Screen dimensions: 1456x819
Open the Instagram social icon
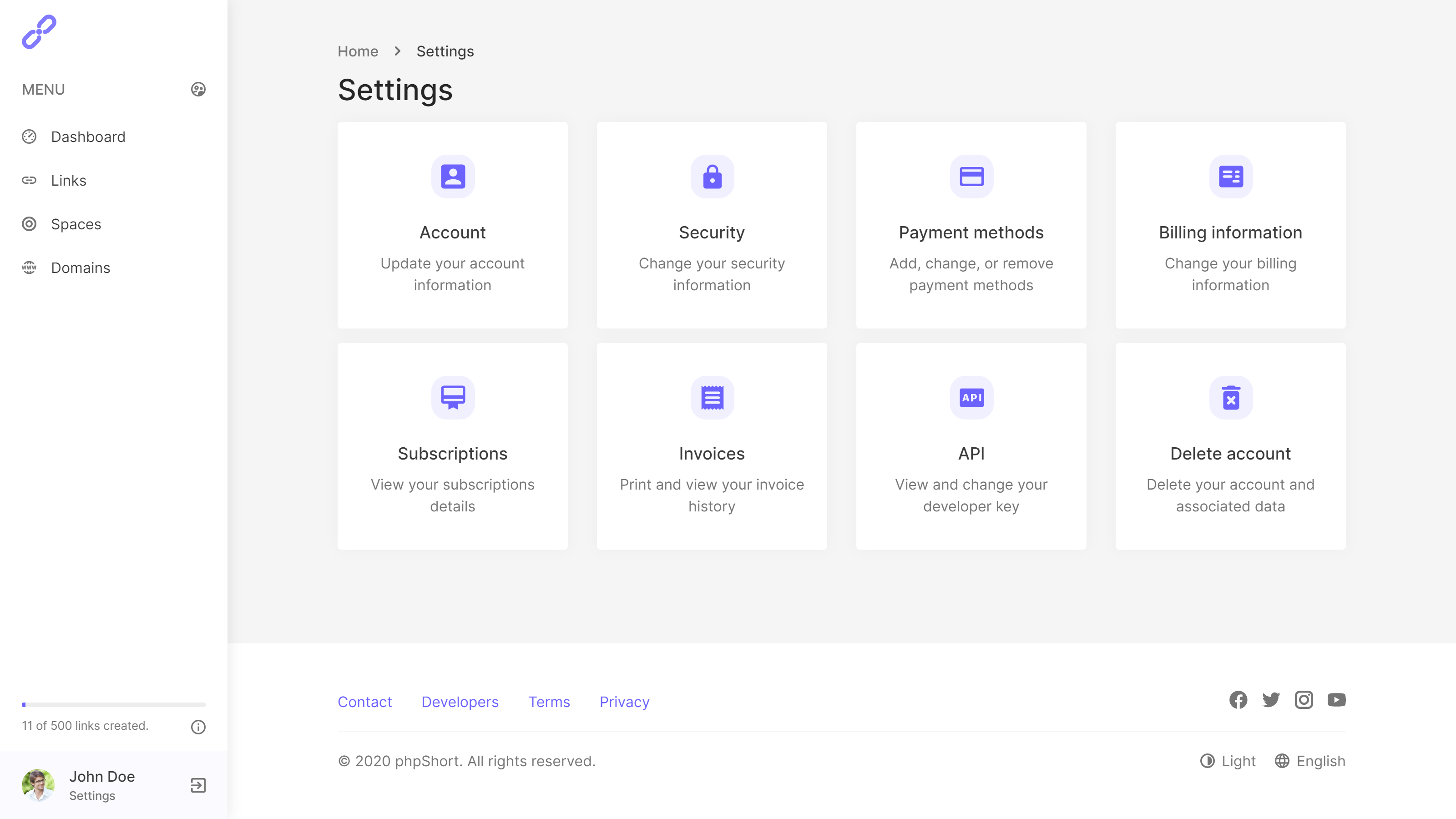1304,700
